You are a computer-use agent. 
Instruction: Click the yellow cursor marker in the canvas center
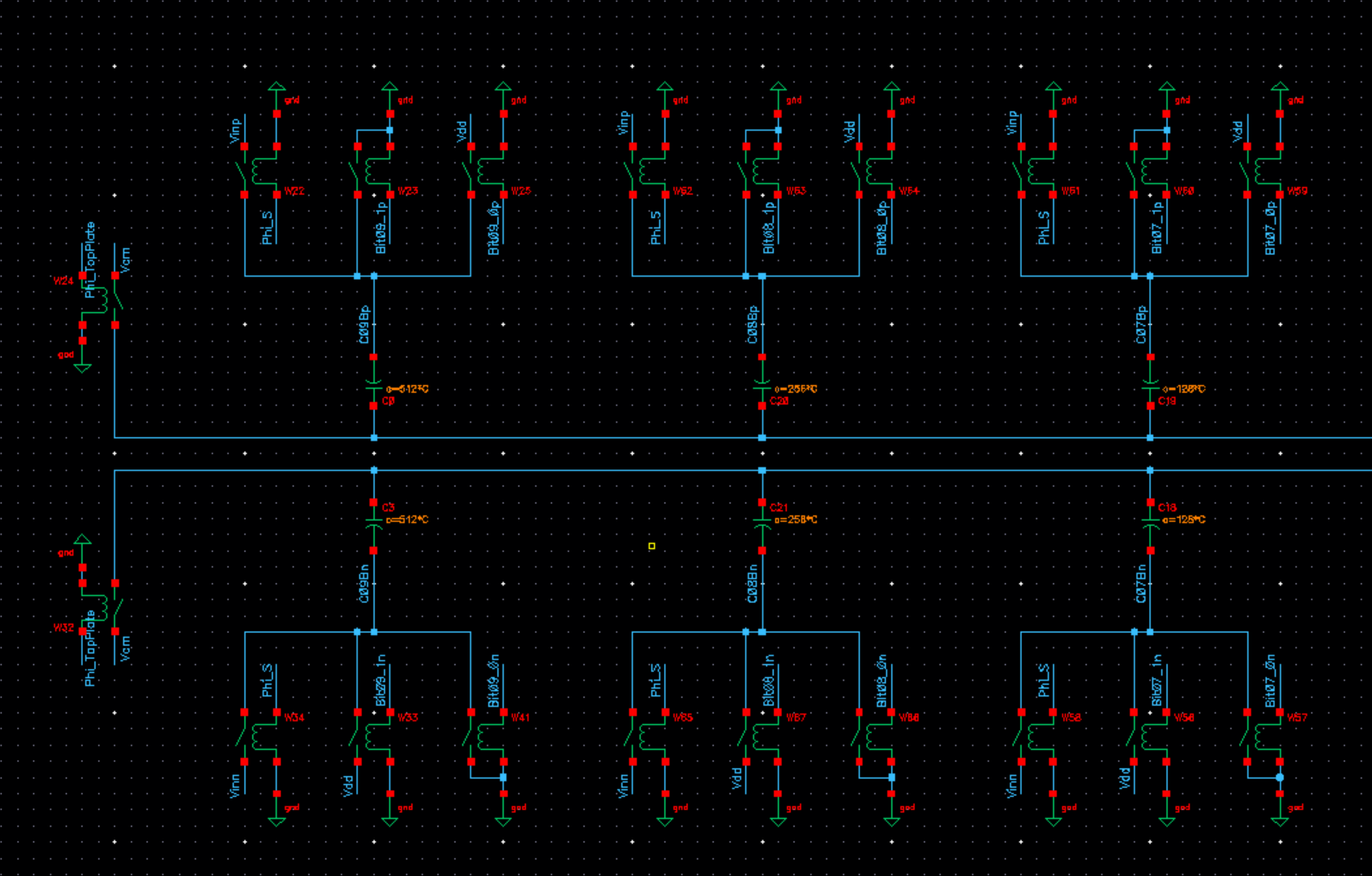point(652,547)
